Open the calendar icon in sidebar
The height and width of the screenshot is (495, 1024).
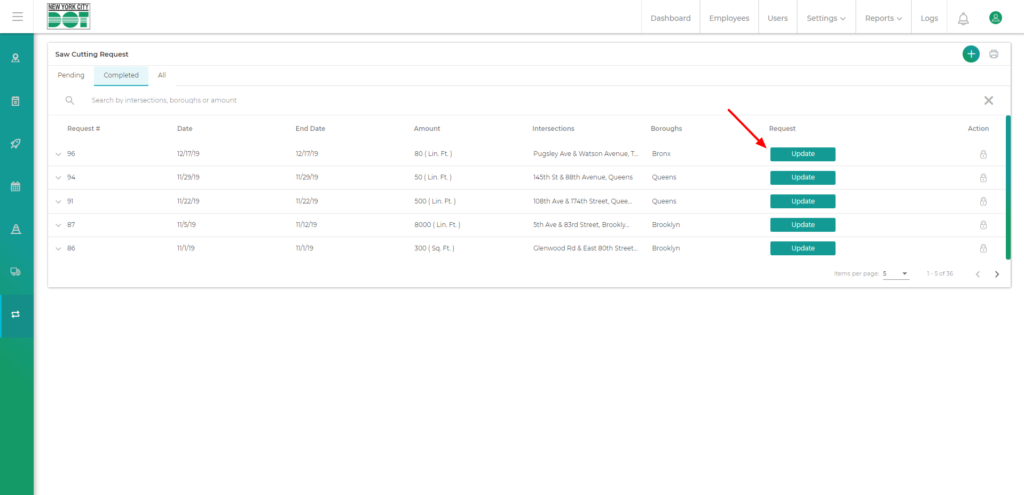(x=16, y=186)
